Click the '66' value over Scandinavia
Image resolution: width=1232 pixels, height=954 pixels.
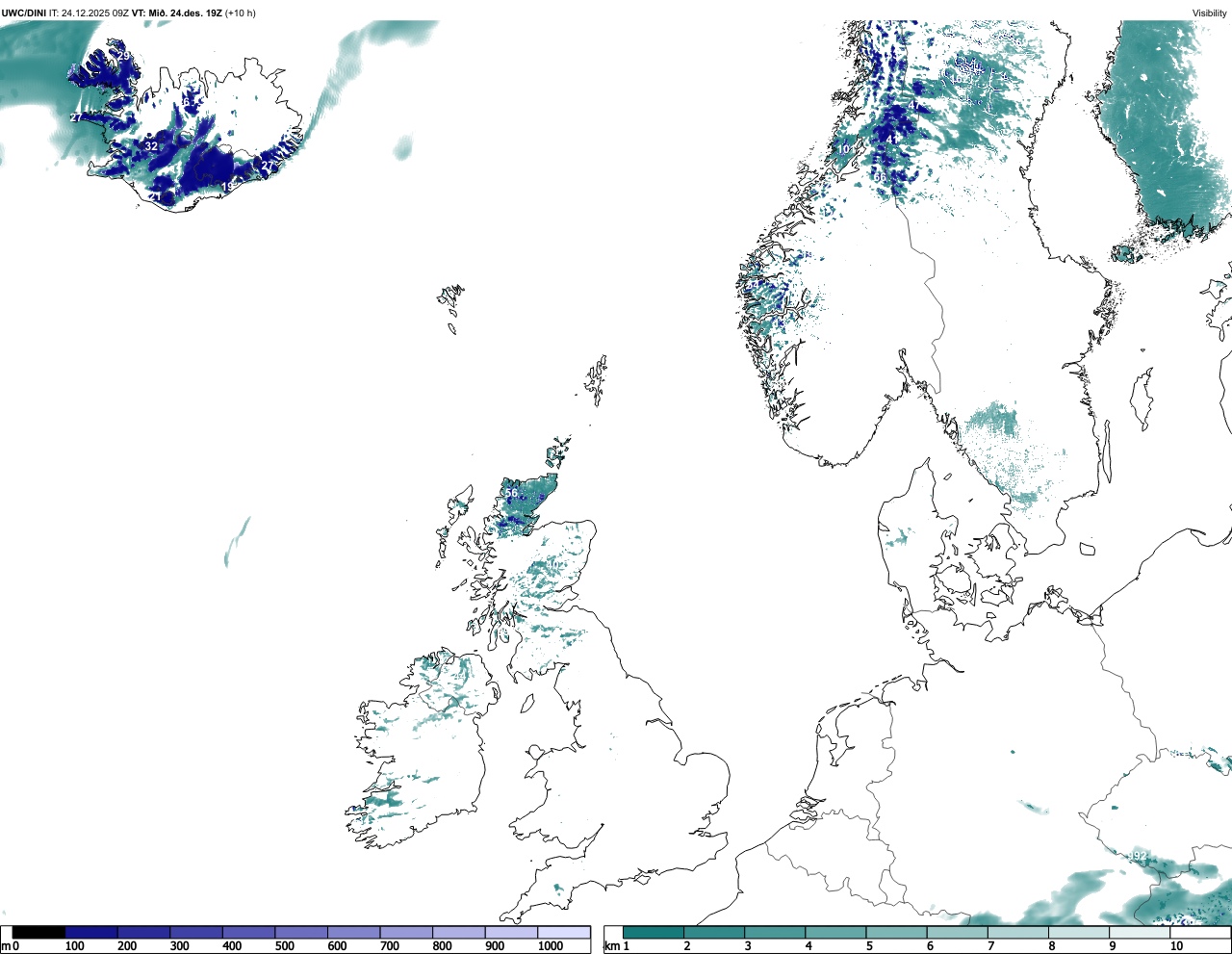coord(880,177)
